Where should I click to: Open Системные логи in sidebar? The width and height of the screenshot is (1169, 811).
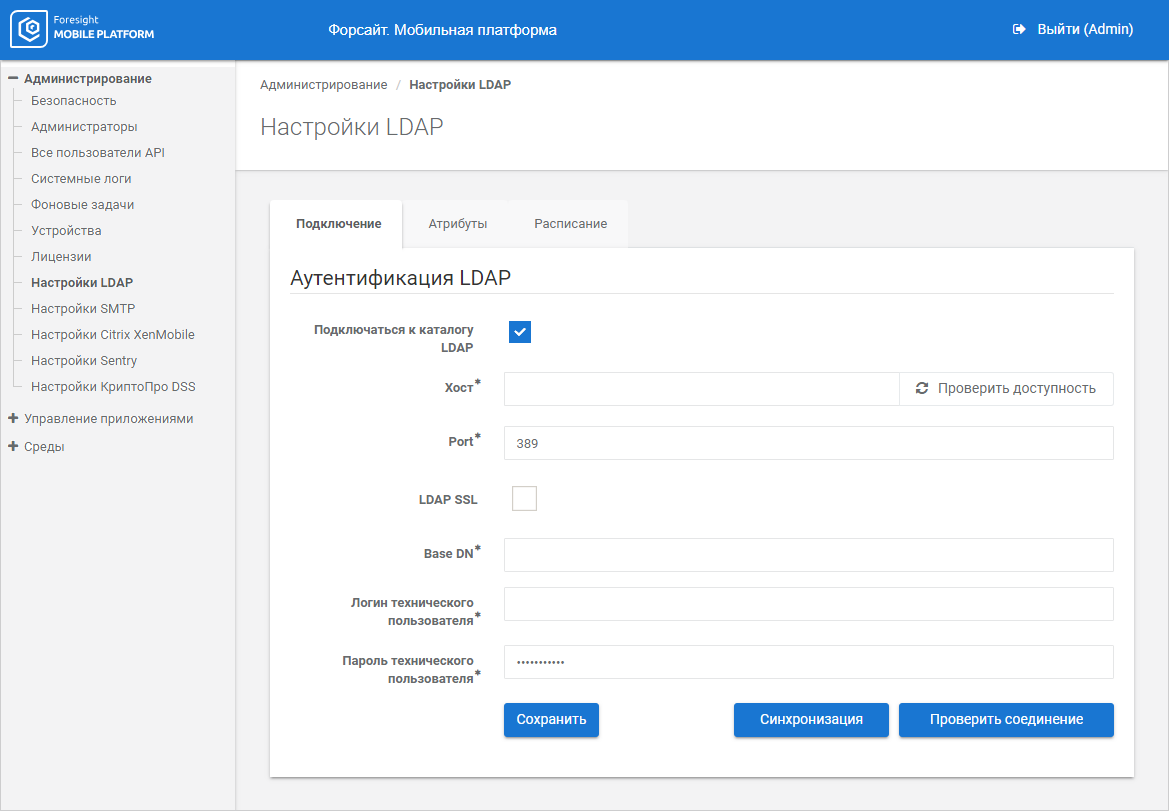click(81, 179)
